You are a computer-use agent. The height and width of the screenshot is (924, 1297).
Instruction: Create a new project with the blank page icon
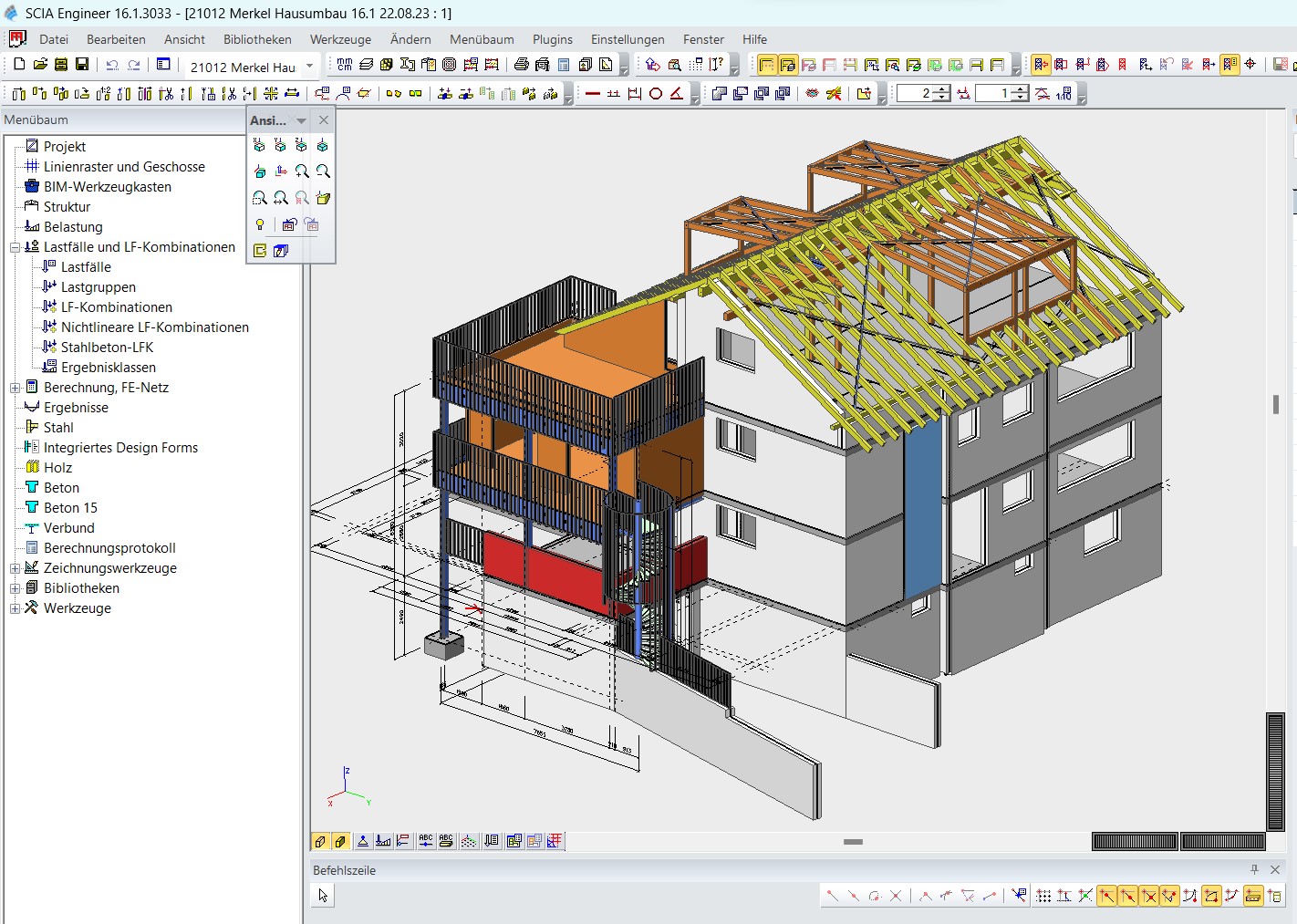pos(19,65)
